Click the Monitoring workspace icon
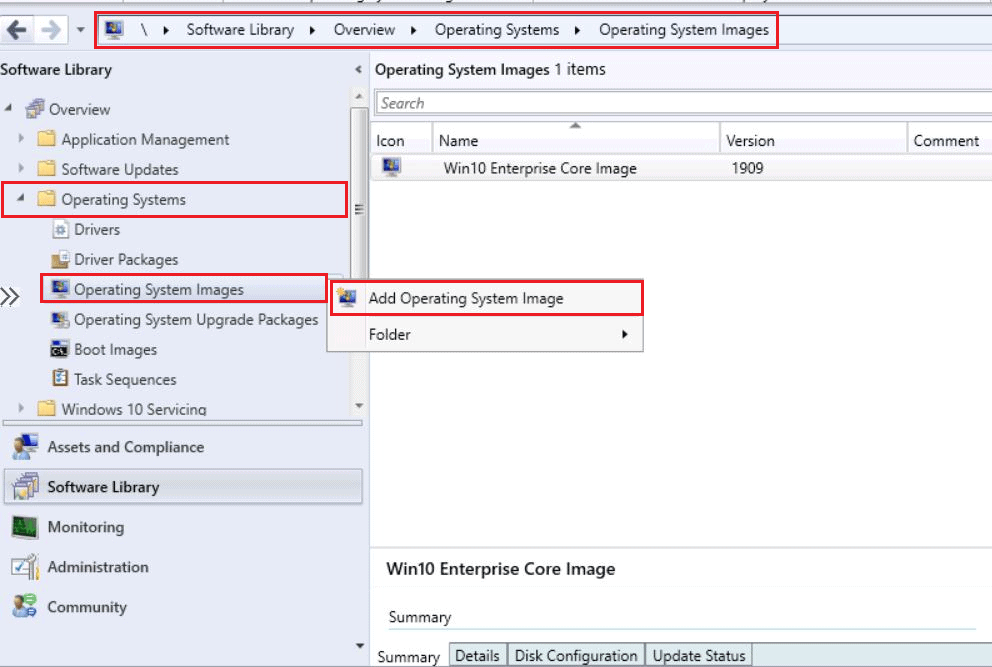Viewport: 992px width, 667px height. point(25,527)
